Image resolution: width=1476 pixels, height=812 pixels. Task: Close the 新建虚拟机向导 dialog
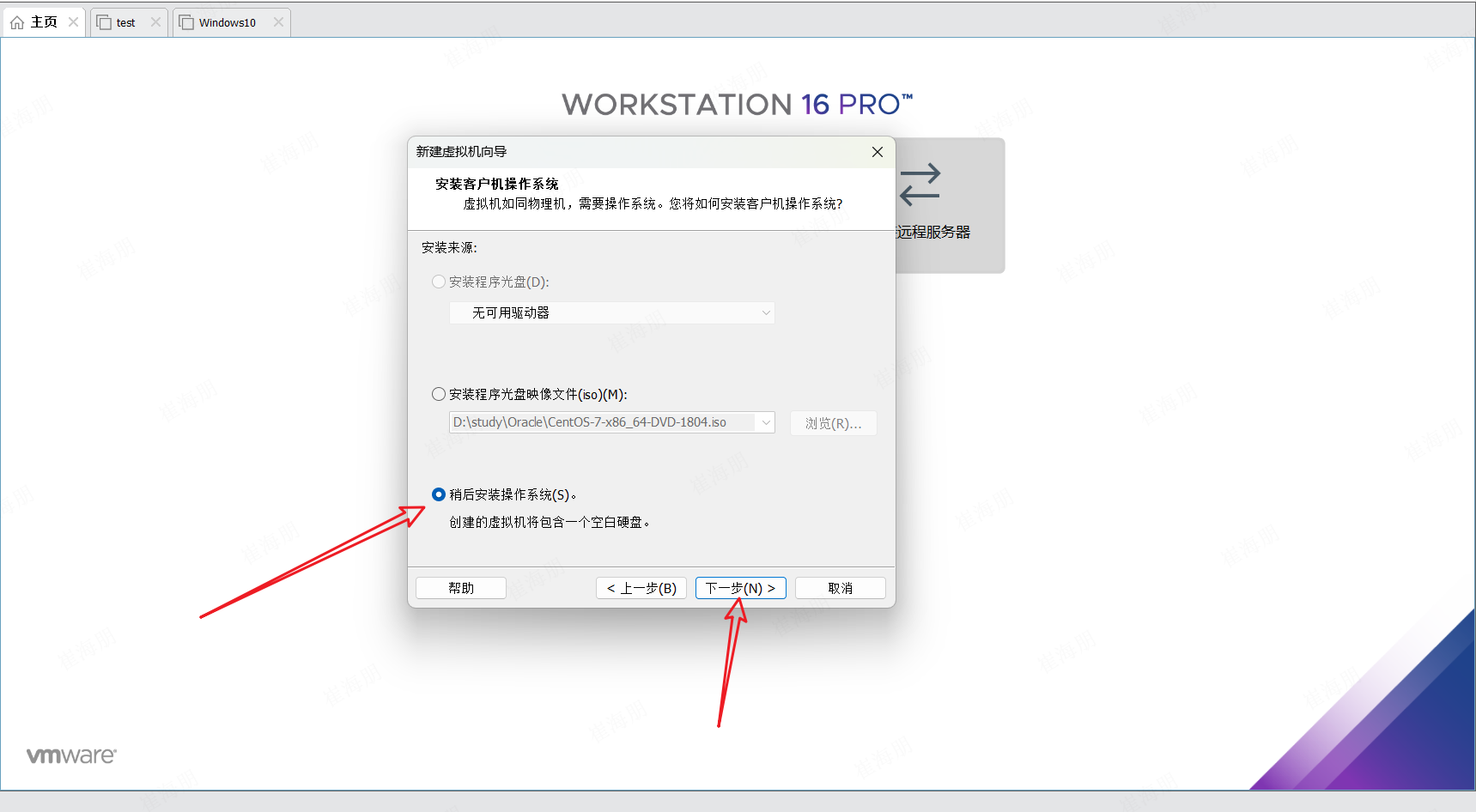pos(878,152)
